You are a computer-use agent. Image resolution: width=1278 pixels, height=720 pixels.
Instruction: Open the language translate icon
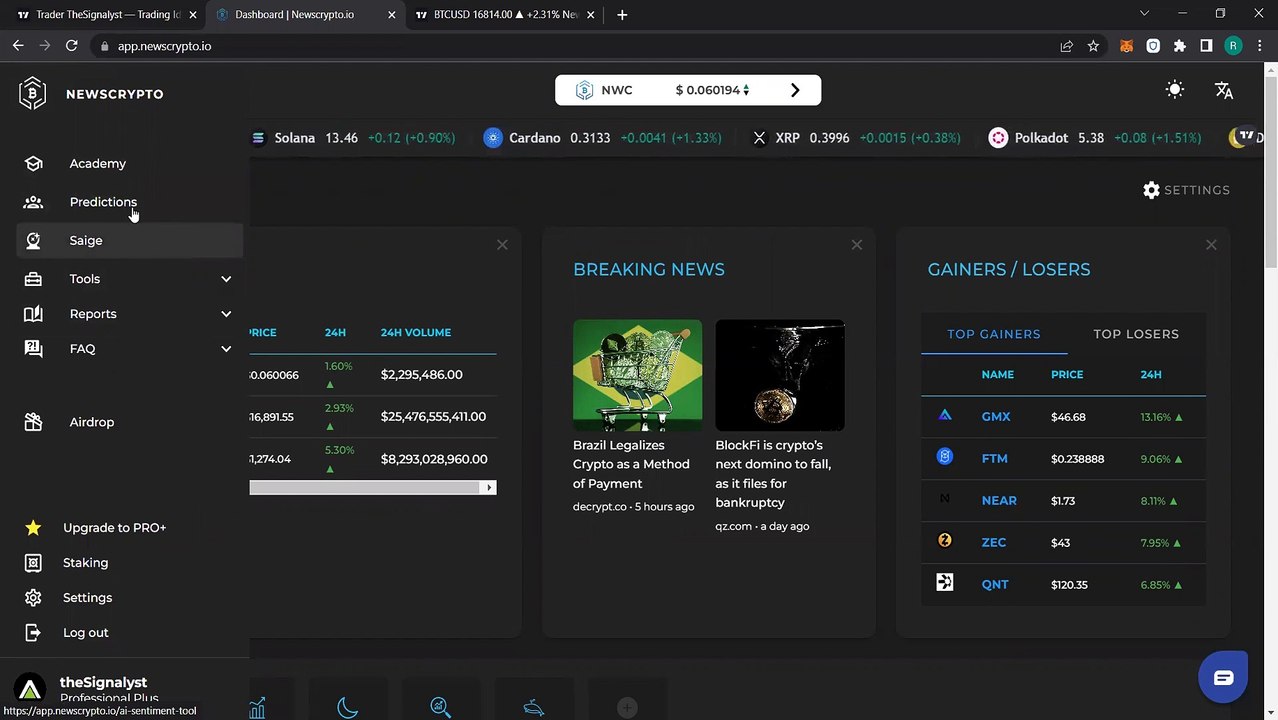[x=1224, y=90]
